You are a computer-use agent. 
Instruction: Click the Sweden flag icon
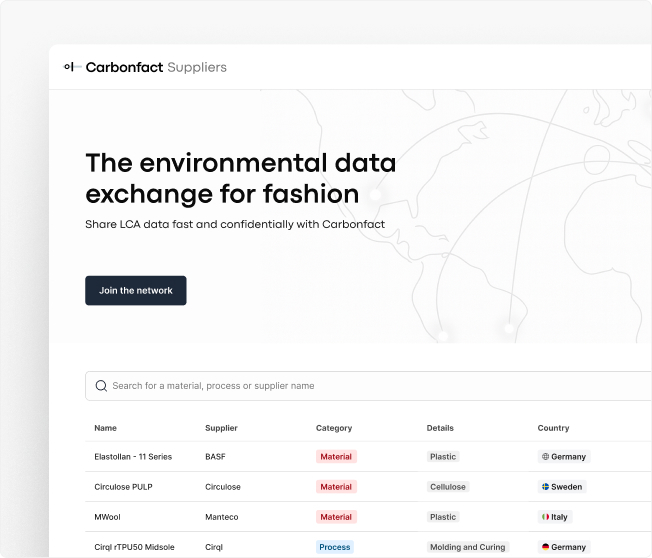pos(545,486)
